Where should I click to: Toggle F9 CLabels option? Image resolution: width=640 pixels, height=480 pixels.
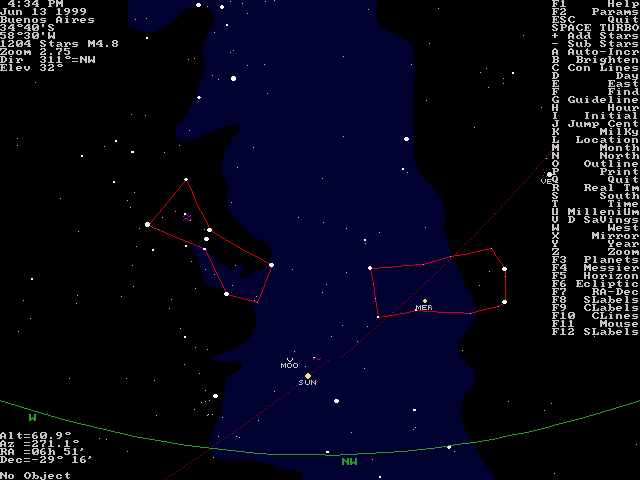pyautogui.click(x=596, y=308)
